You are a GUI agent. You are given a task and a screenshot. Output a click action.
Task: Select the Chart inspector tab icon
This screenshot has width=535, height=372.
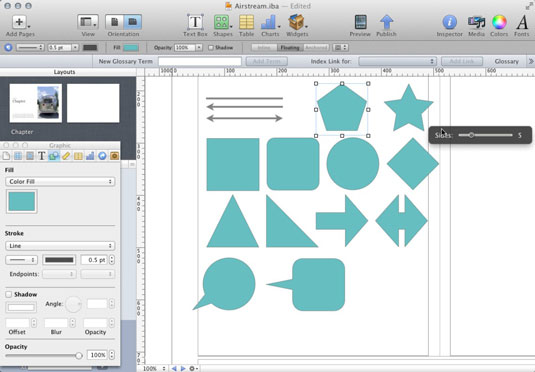pos(90,156)
